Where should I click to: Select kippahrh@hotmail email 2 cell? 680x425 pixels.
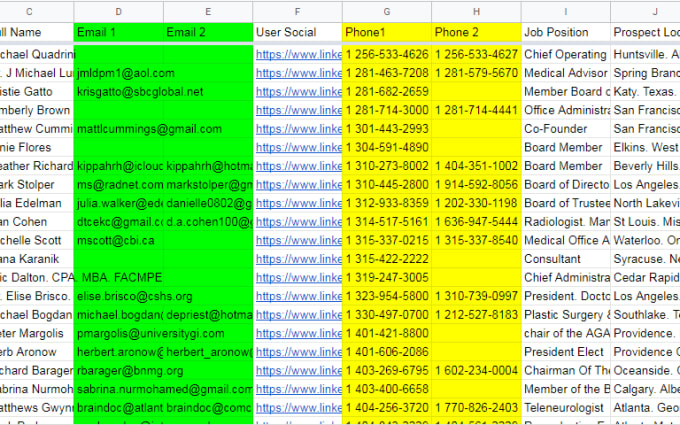tap(208, 166)
